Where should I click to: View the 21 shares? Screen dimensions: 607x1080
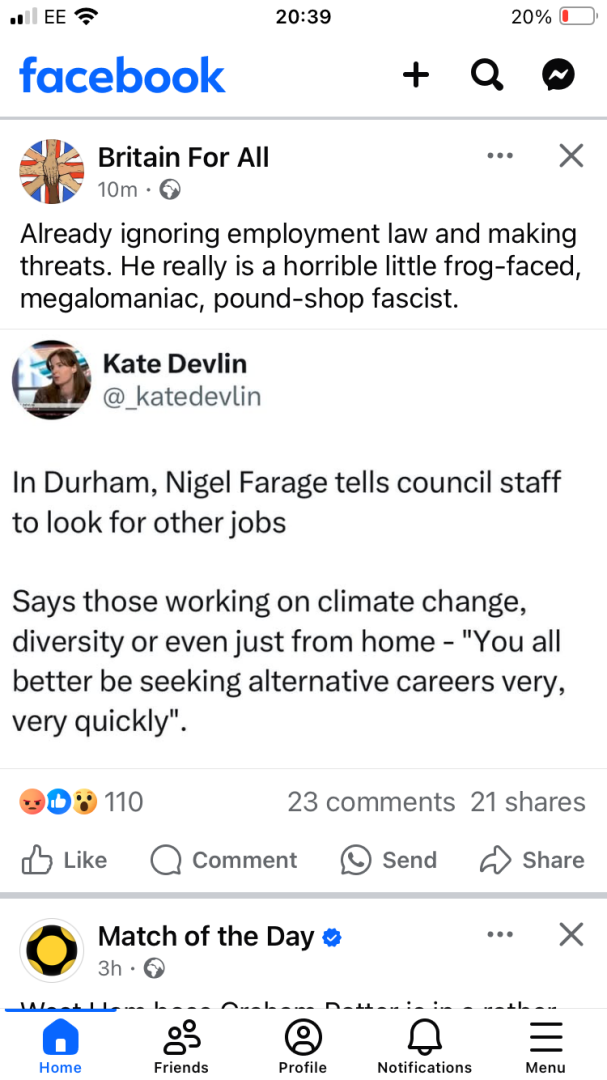pos(528,802)
